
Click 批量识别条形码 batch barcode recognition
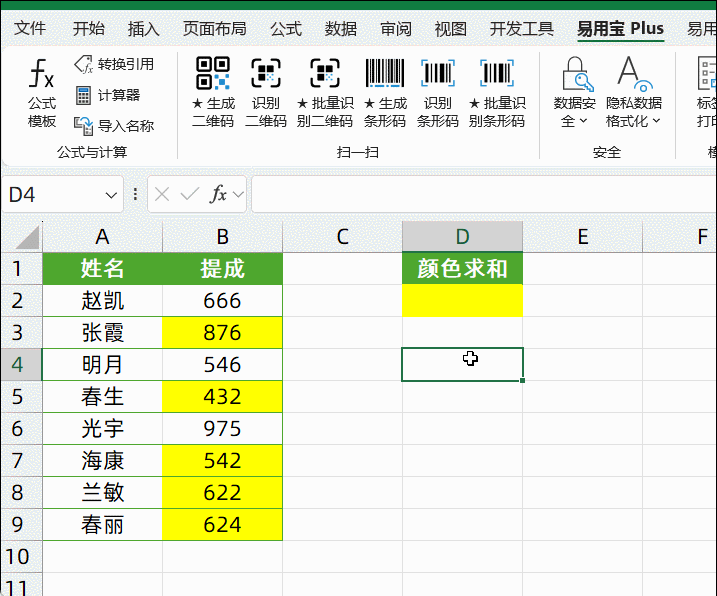497,92
